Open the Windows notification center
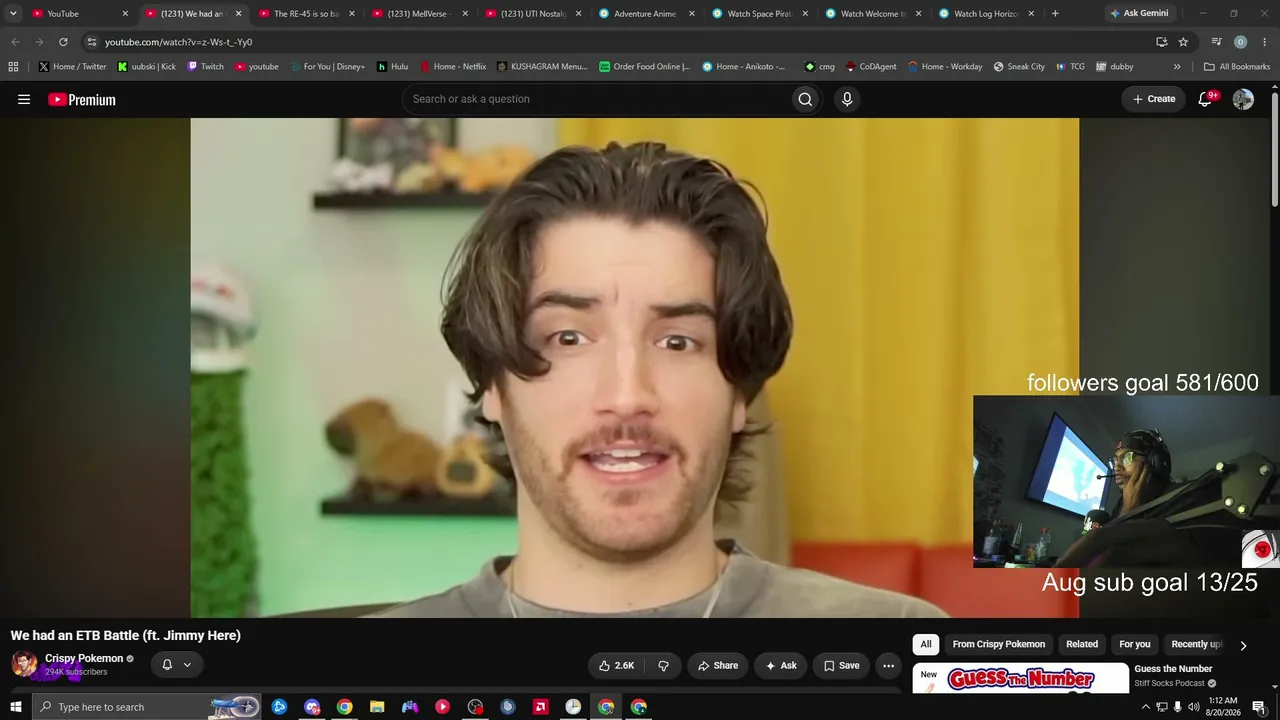Viewport: 1280px width, 720px height. (x=1259, y=707)
